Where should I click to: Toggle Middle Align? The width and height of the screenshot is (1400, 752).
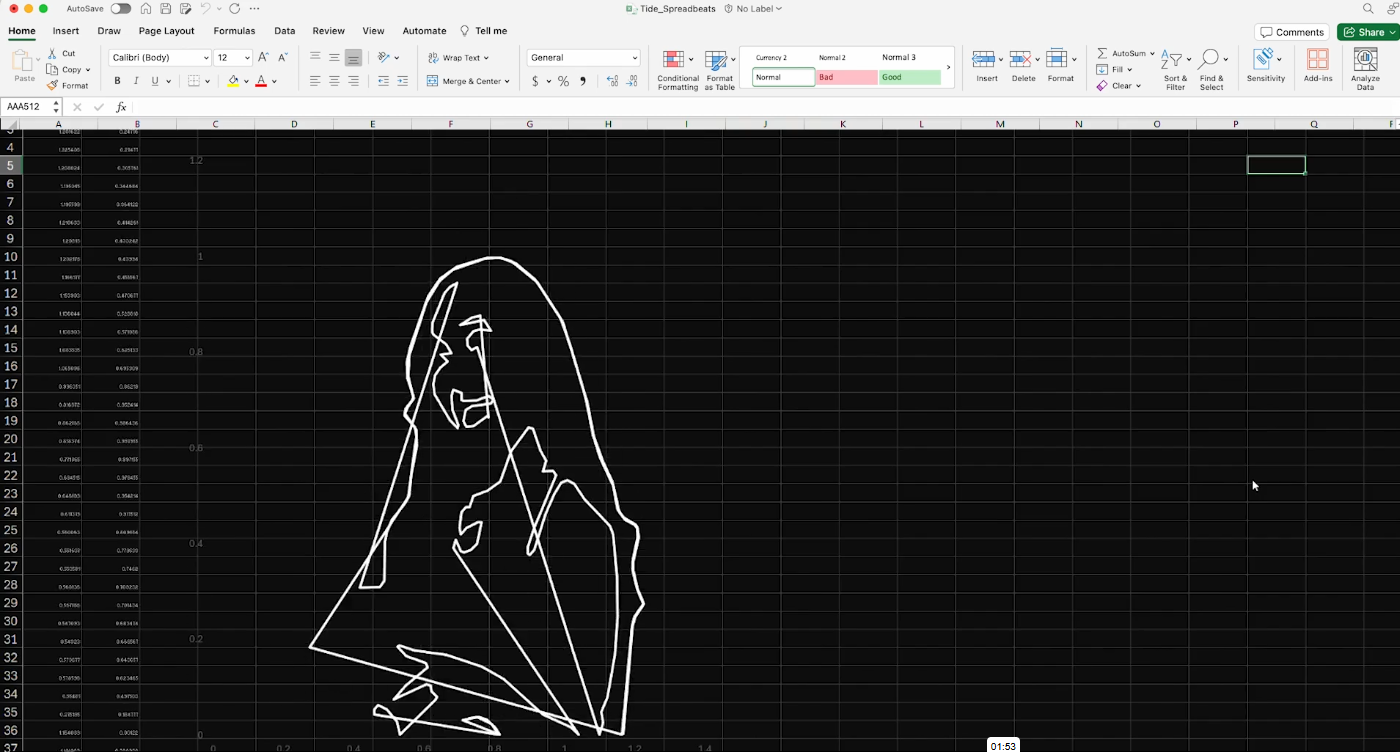[x=334, y=58]
